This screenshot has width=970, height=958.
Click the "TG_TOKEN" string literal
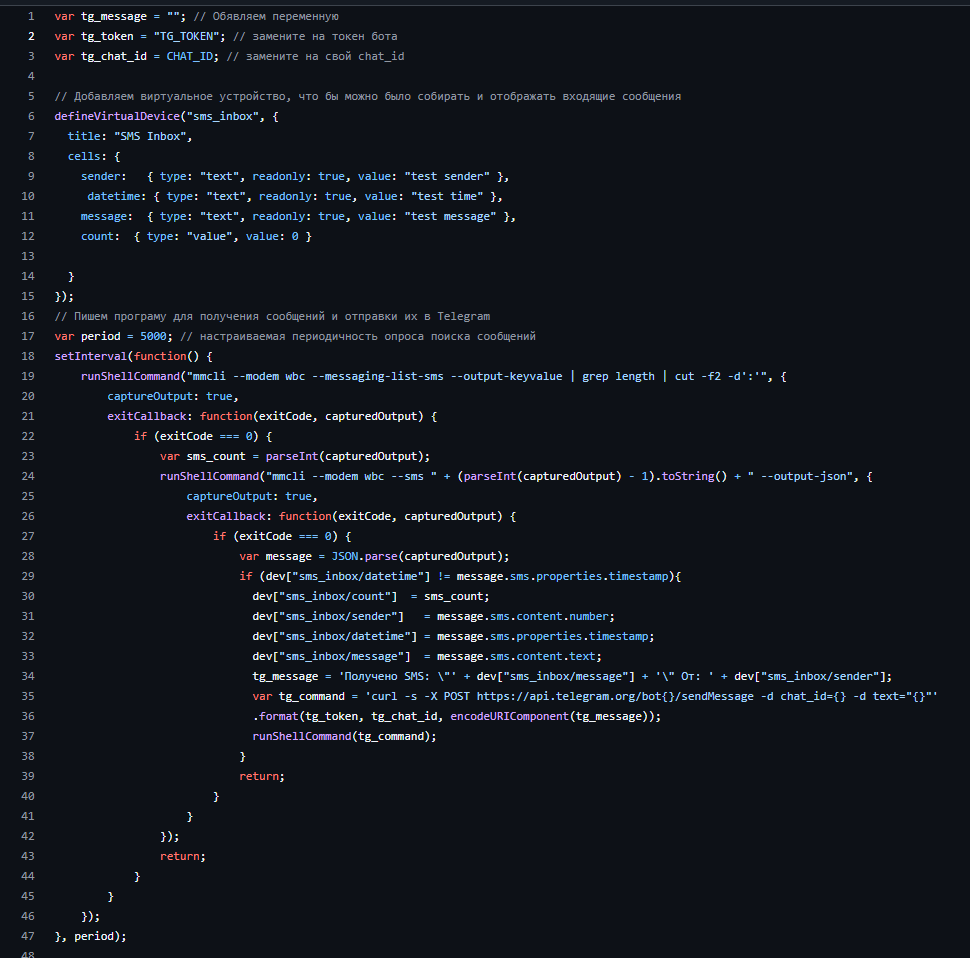click(186, 36)
